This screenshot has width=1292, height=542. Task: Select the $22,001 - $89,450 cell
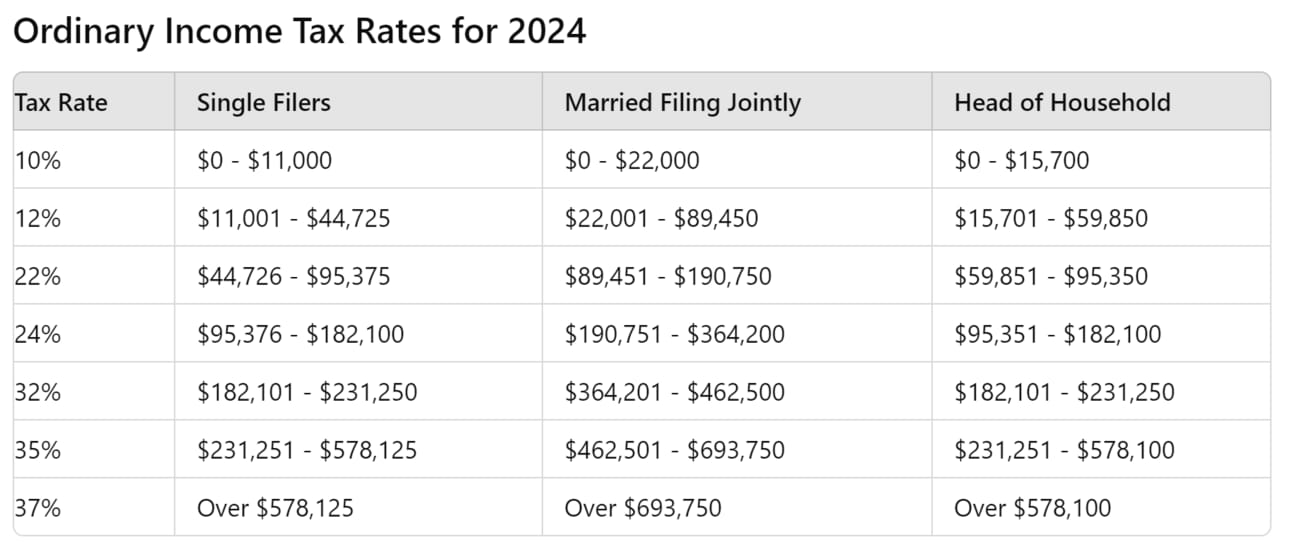[737, 218]
